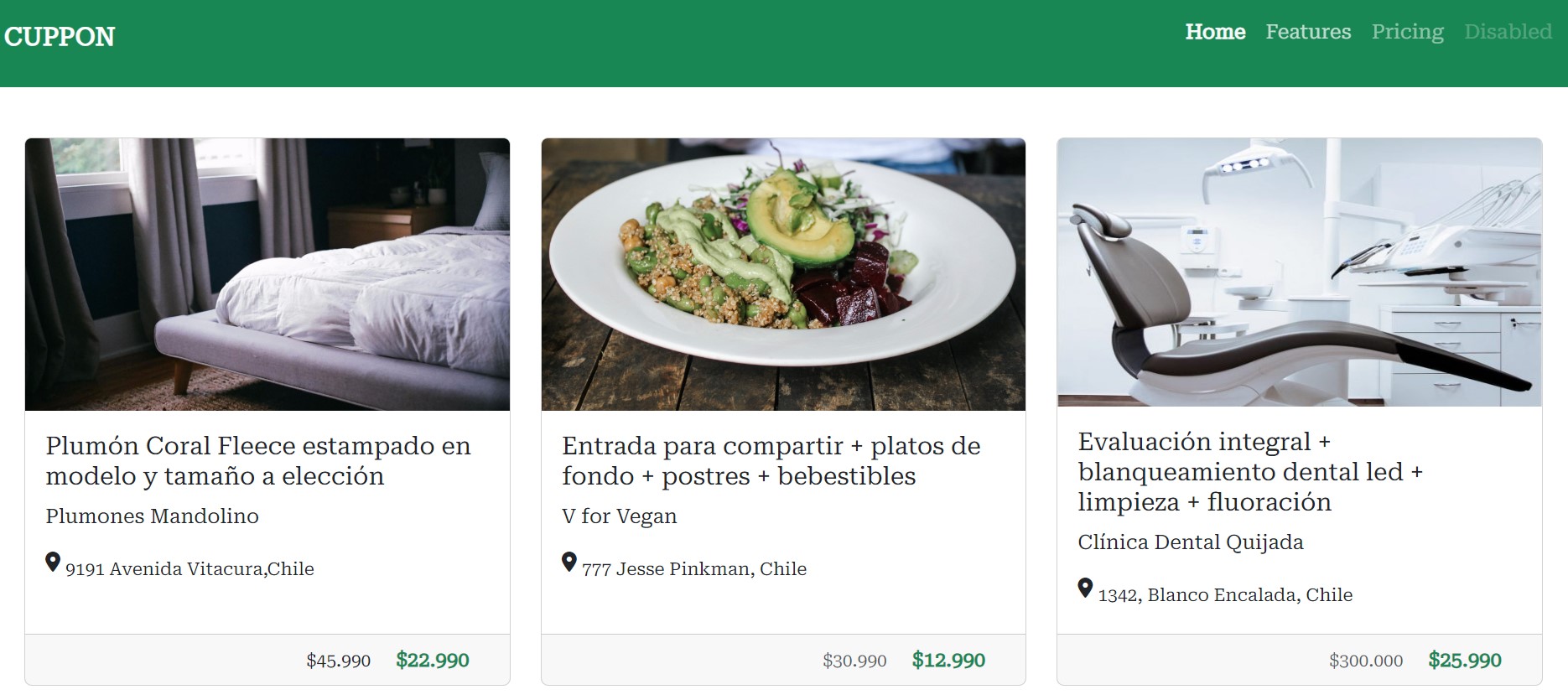
Task: Select the Plumón Coral Fleece title
Action: (x=258, y=461)
